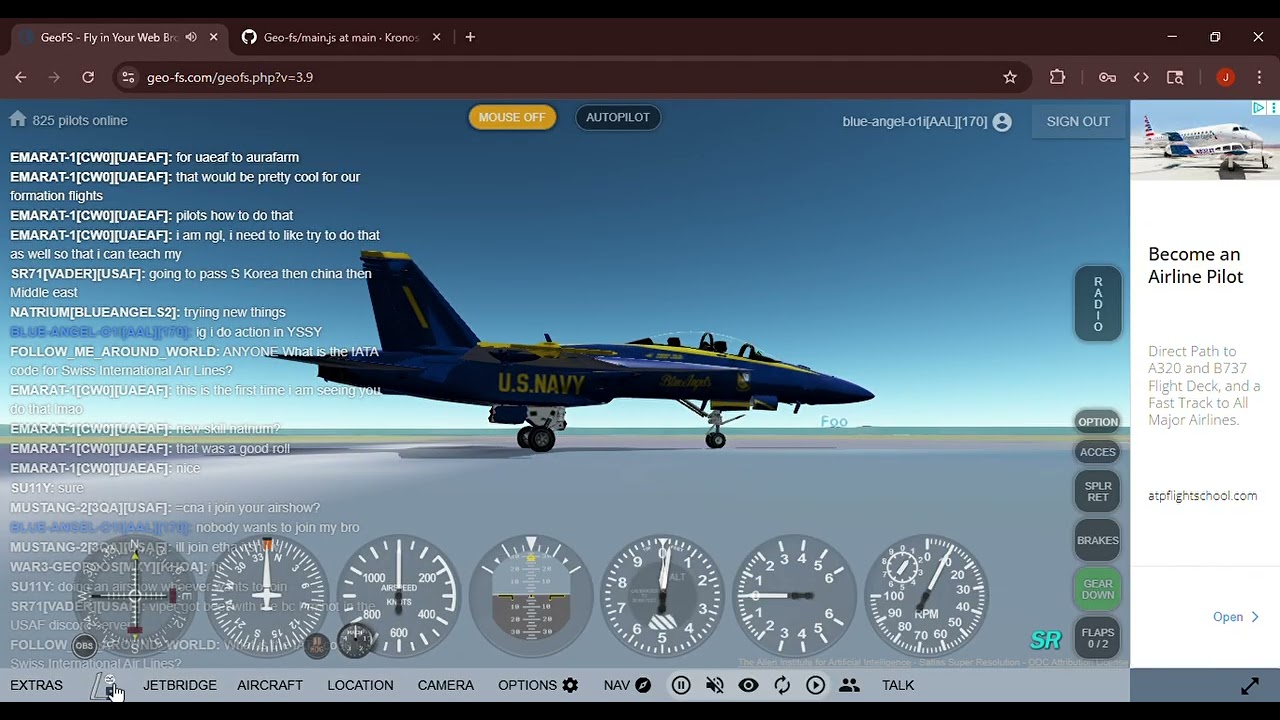Click the heading compass gauge
The width and height of the screenshot is (1280, 720).
[267, 596]
